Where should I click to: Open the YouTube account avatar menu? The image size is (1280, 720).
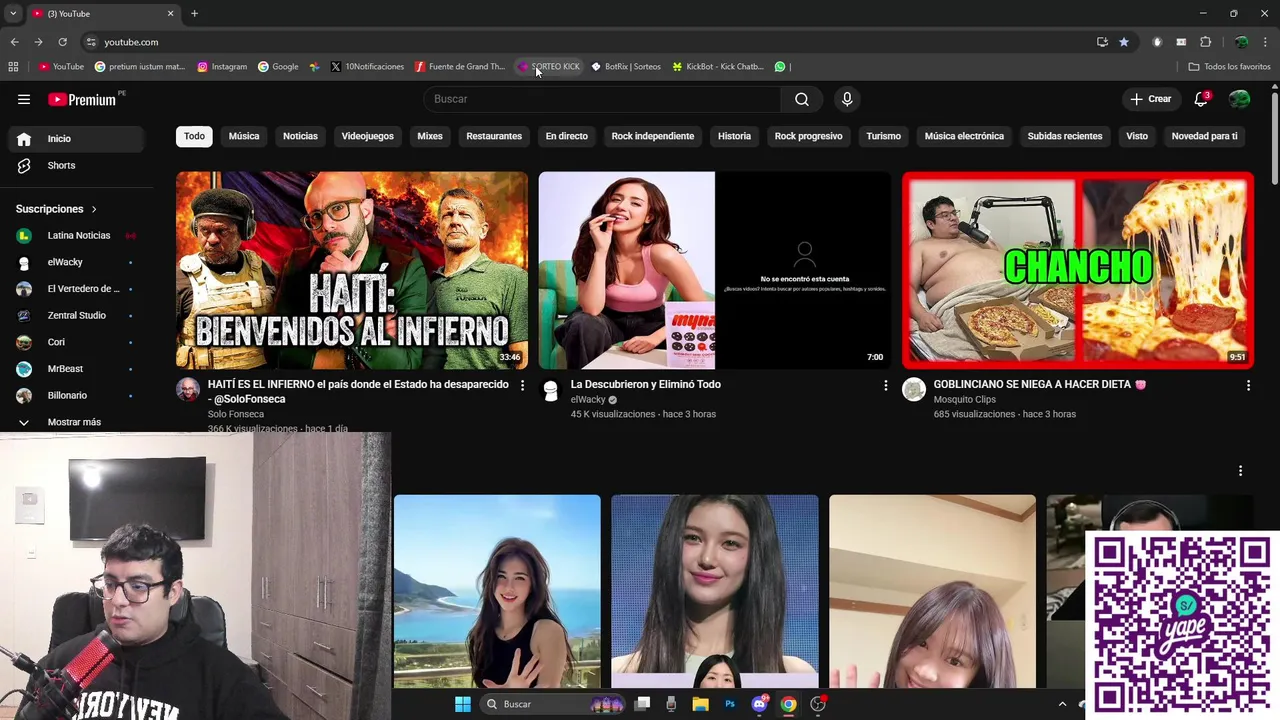(1239, 99)
